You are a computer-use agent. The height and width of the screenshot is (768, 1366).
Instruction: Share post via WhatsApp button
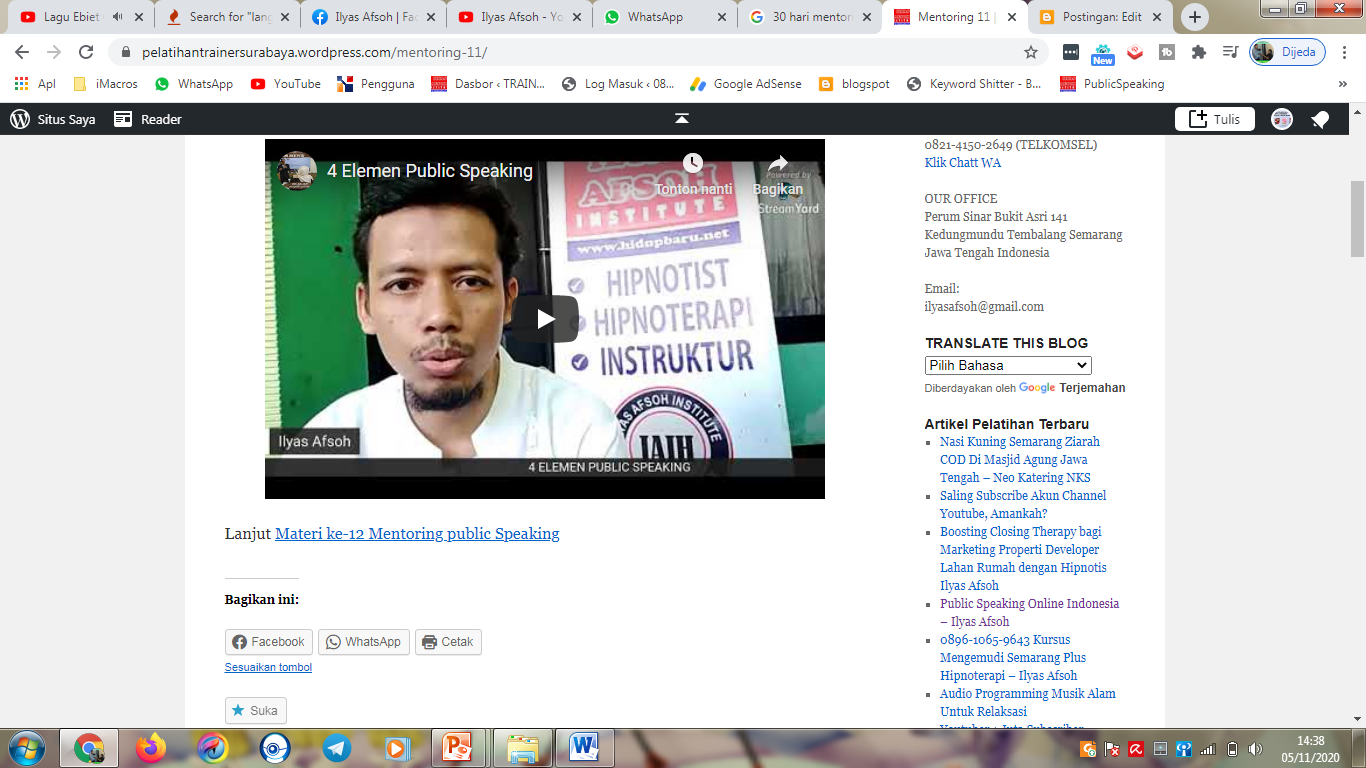click(364, 642)
